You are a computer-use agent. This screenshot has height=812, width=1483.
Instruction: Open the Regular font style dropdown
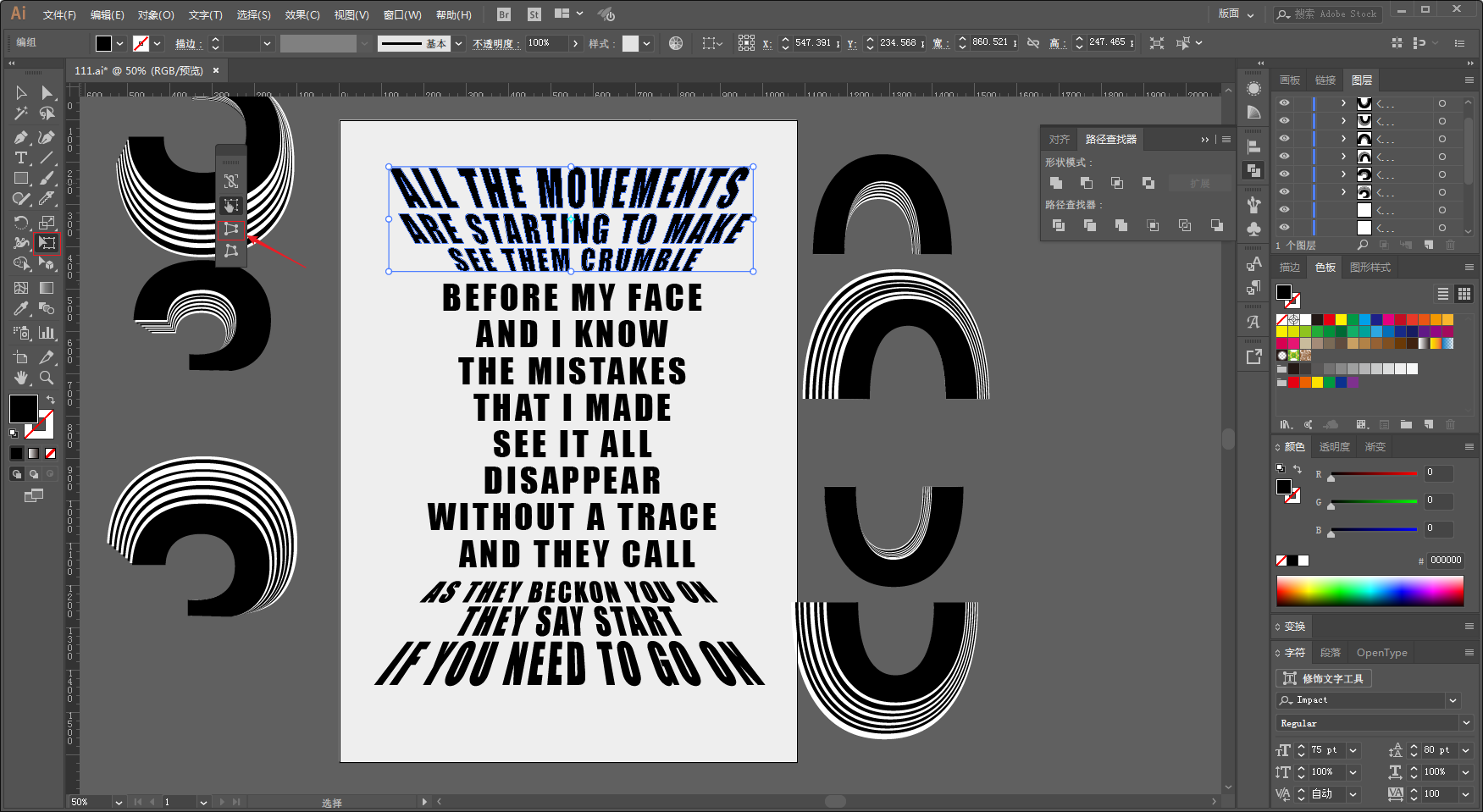[1466, 723]
